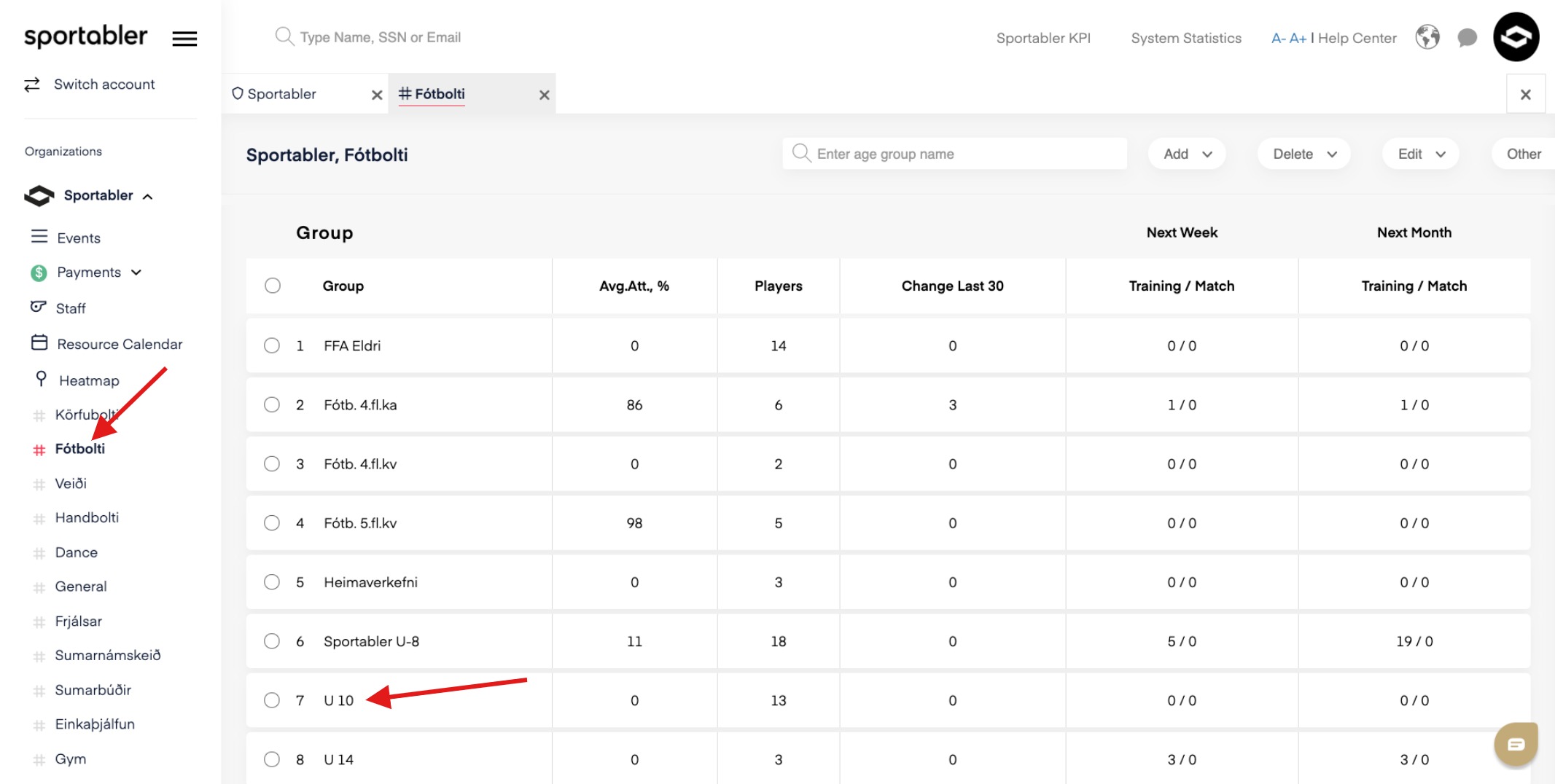Click the hash icon next to Handbolti
The image size is (1555, 784).
pyautogui.click(x=39, y=519)
